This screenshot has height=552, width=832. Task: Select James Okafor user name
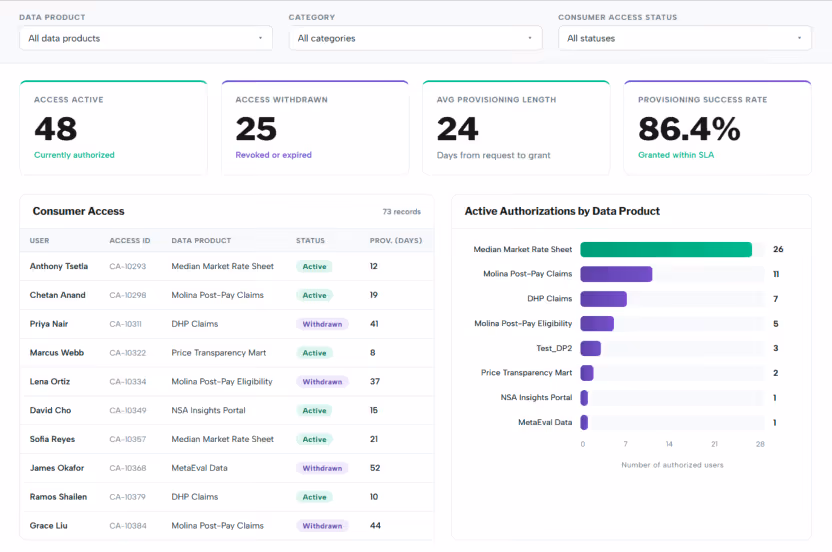(x=57, y=468)
